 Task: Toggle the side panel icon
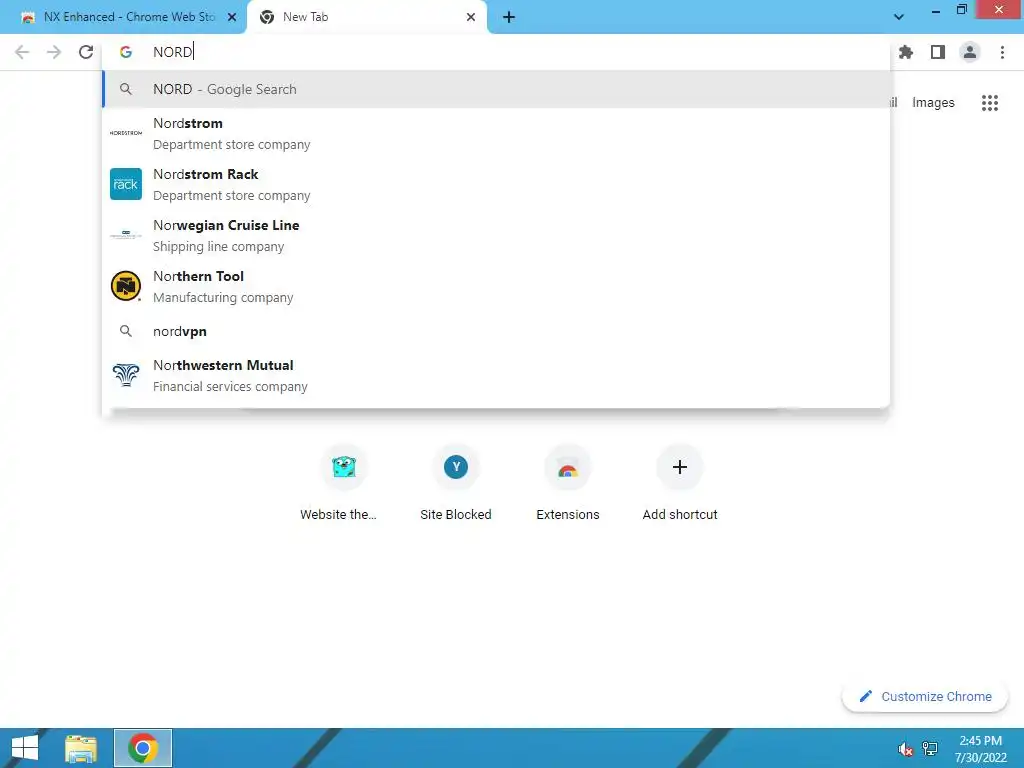click(x=938, y=52)
